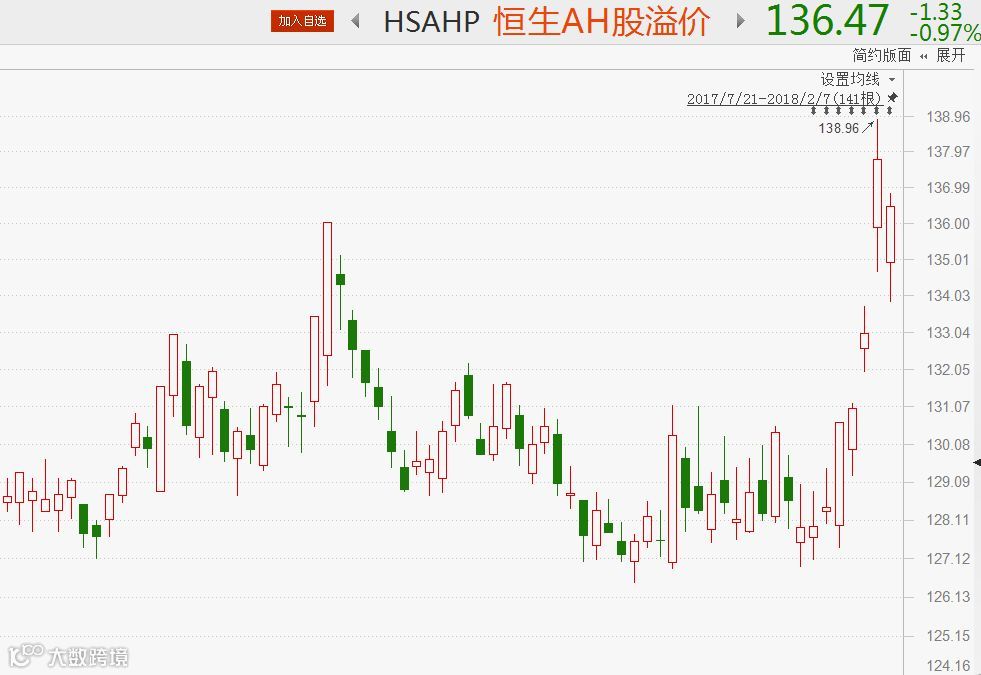Click the 137.97 axis label

[948, 151]
